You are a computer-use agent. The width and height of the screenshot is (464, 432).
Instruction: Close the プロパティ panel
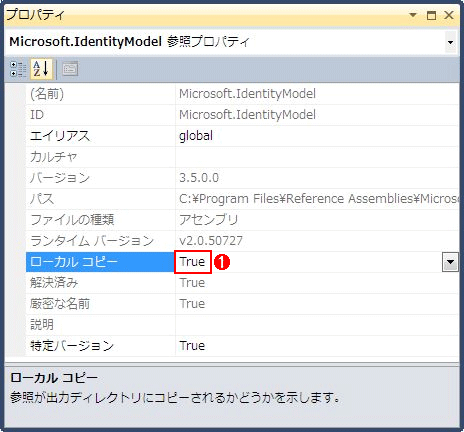pos(449,15)
